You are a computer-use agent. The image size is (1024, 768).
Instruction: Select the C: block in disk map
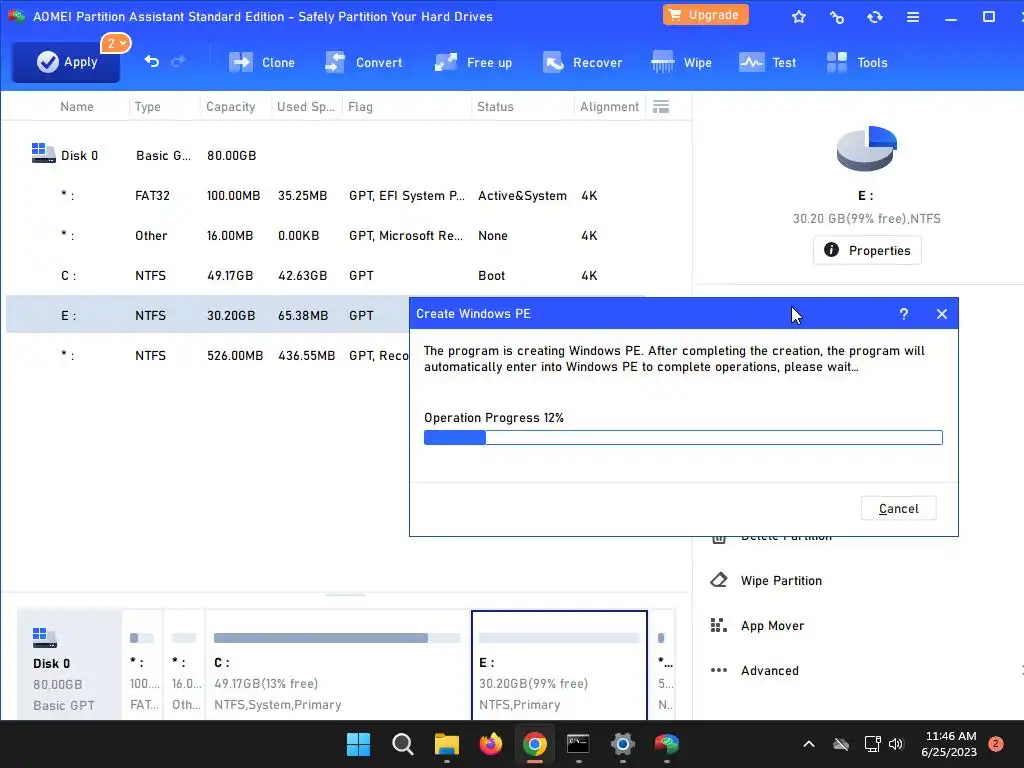click(x=337, y=665)
